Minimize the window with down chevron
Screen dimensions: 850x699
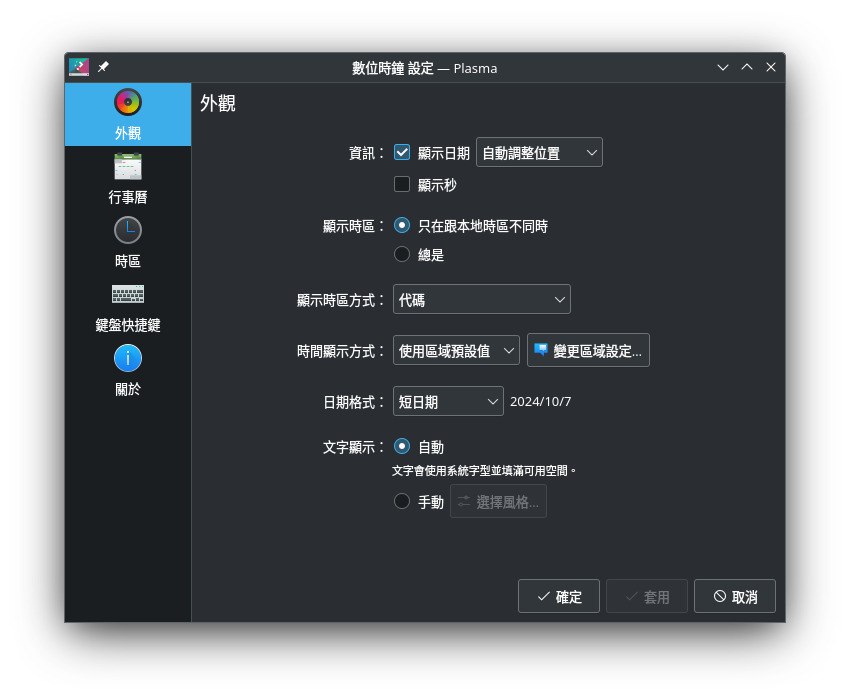pos(723,67)
